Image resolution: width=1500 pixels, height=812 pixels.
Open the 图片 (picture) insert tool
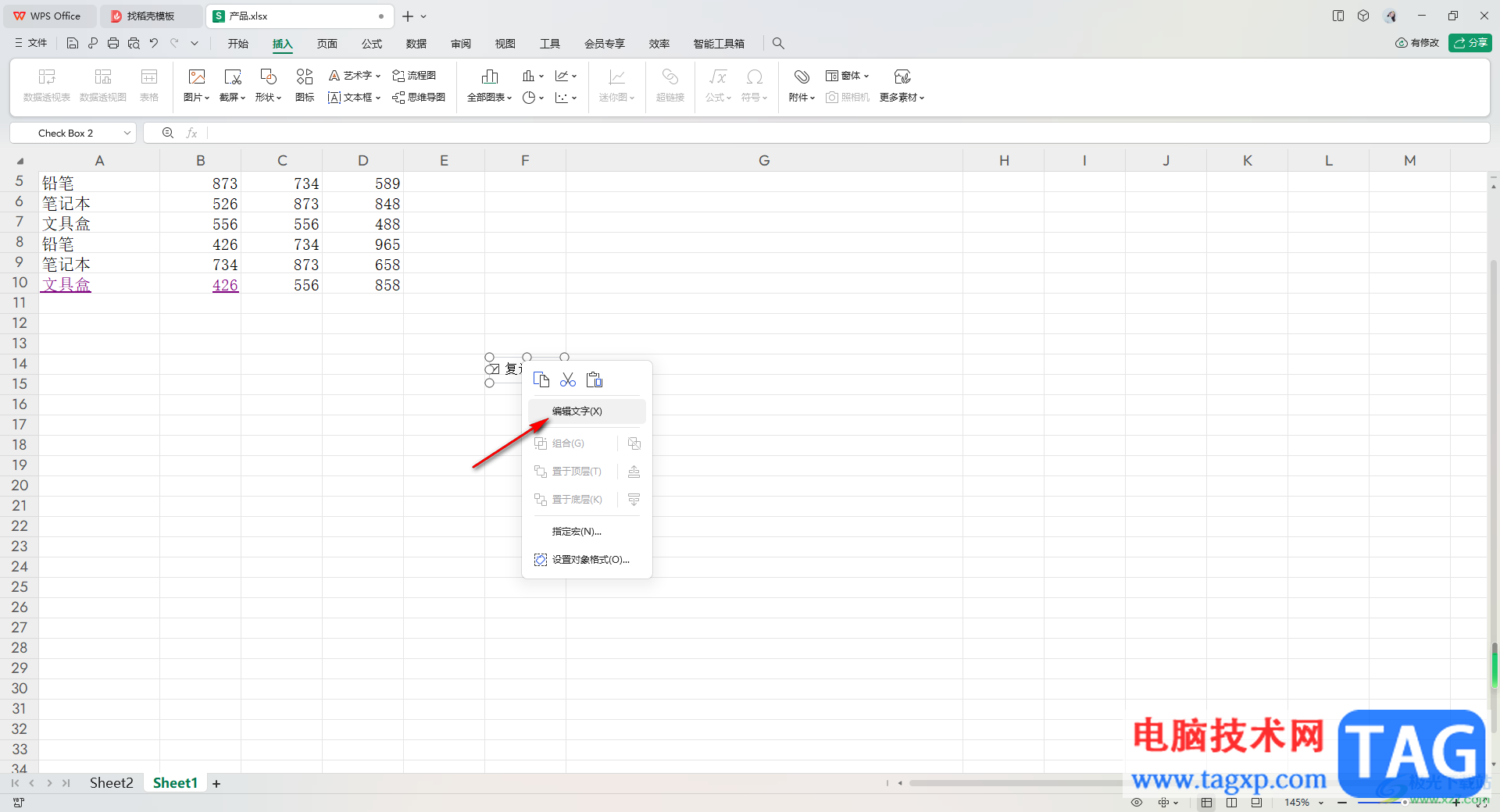tap(197, 85)
